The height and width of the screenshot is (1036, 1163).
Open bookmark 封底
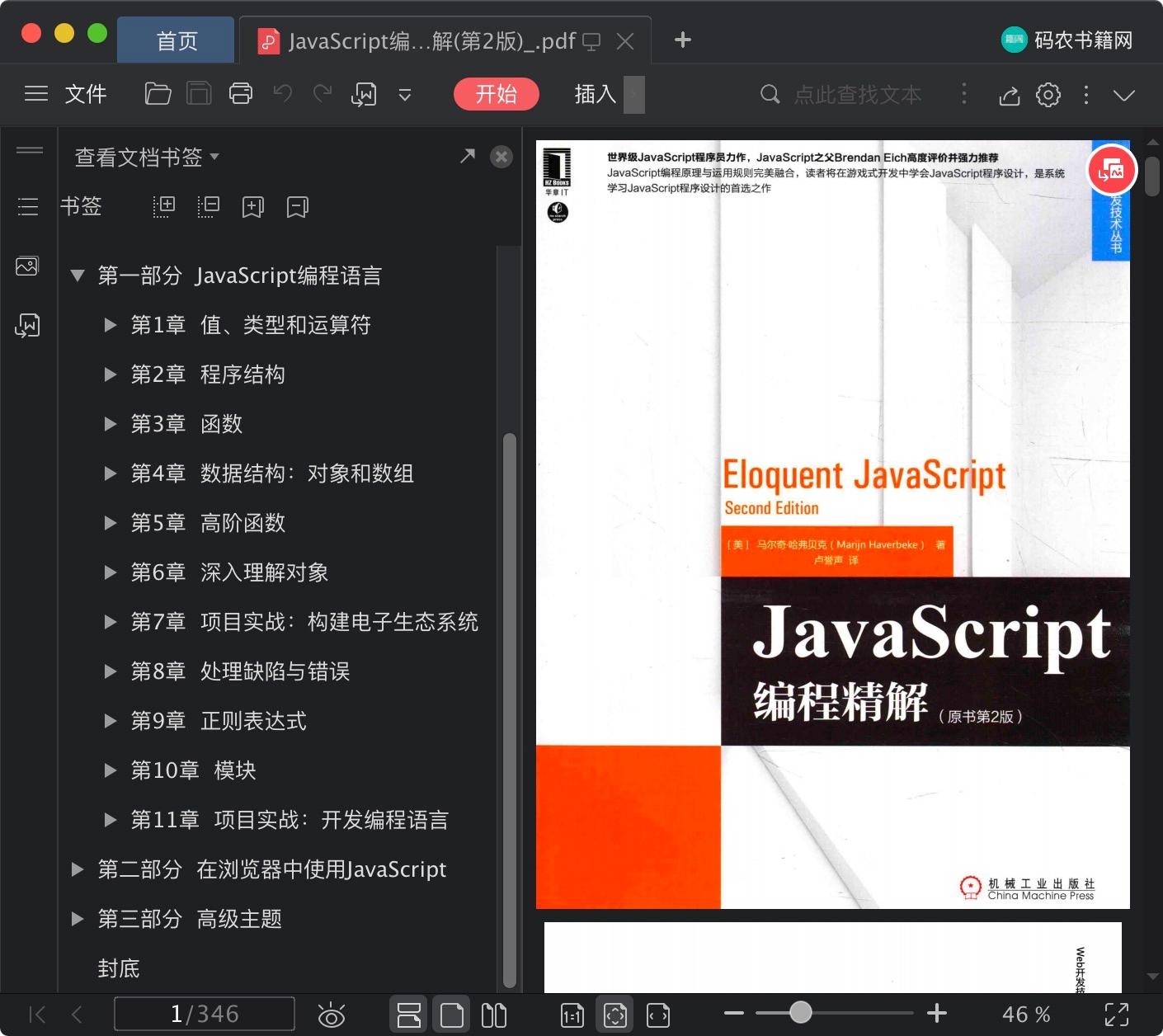pyautogui.click(x=119, y=968)
